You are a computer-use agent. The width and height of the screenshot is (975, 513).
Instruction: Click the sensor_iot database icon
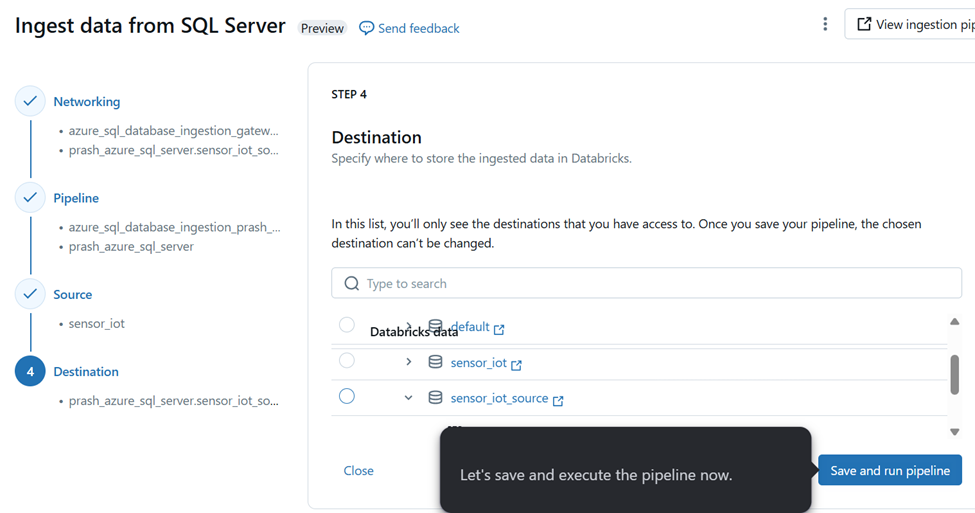pyautogui.click(x=435, y=362)
